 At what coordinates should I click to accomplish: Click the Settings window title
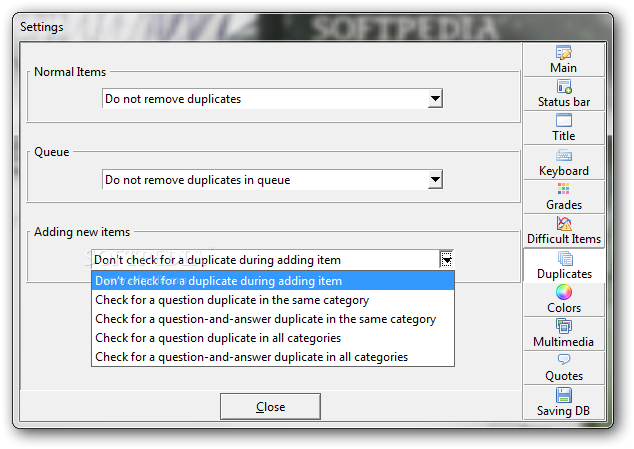pos(42,27)
